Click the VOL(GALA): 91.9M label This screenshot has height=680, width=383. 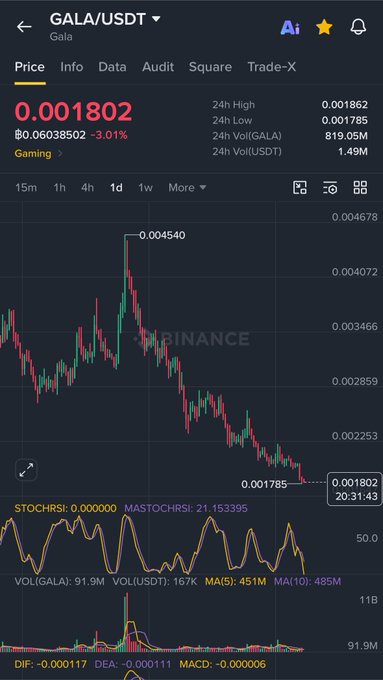click(59, 582)
